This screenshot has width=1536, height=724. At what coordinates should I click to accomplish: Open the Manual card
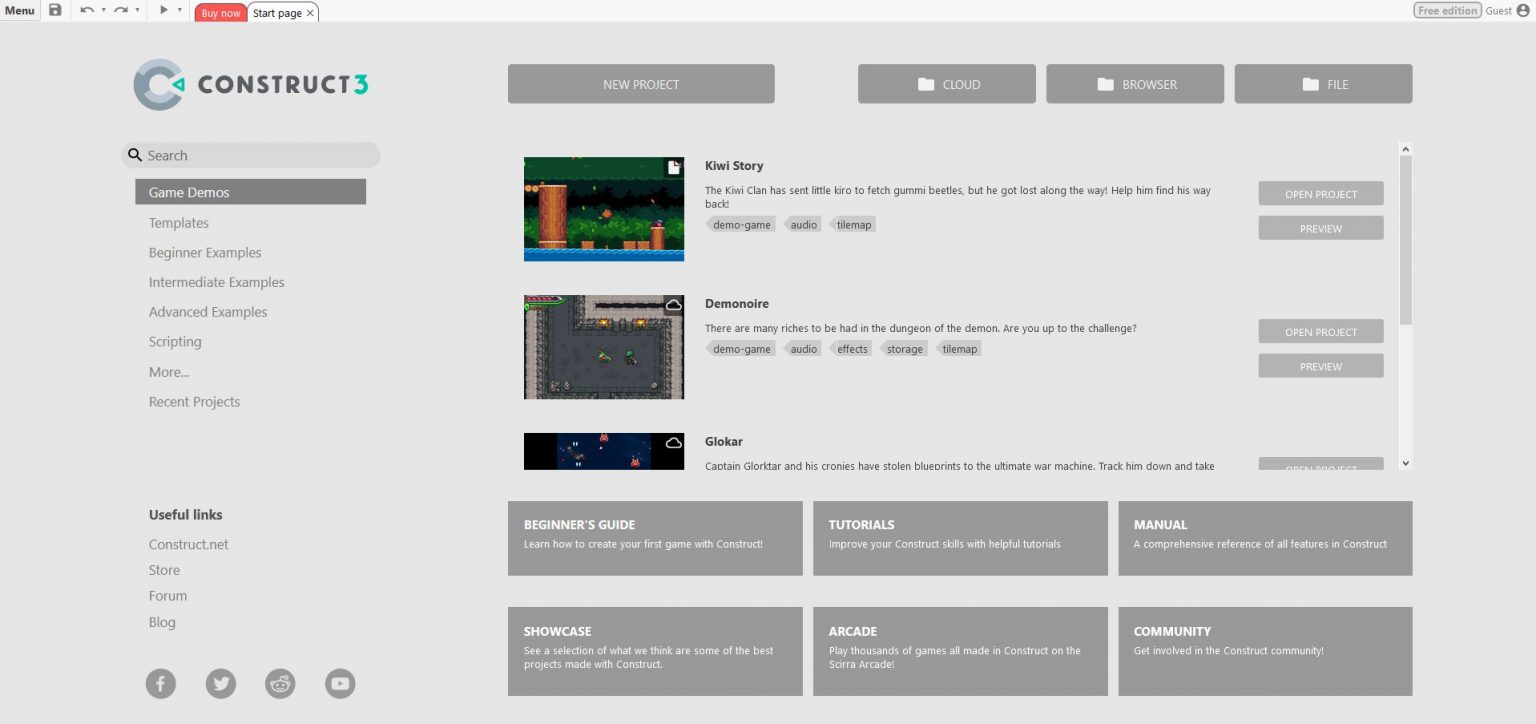coord(1265,538)
